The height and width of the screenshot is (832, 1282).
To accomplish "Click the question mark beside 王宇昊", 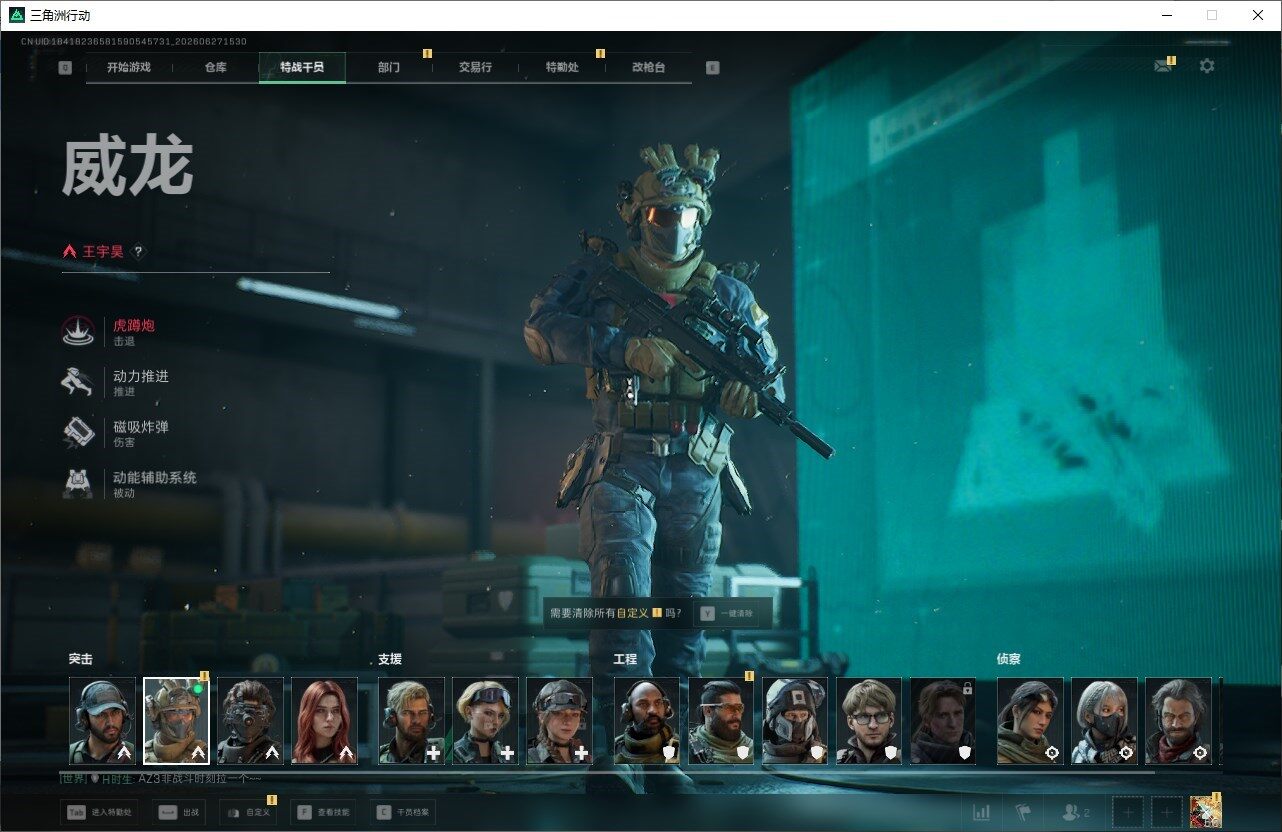I will click(x=138, y=252).
